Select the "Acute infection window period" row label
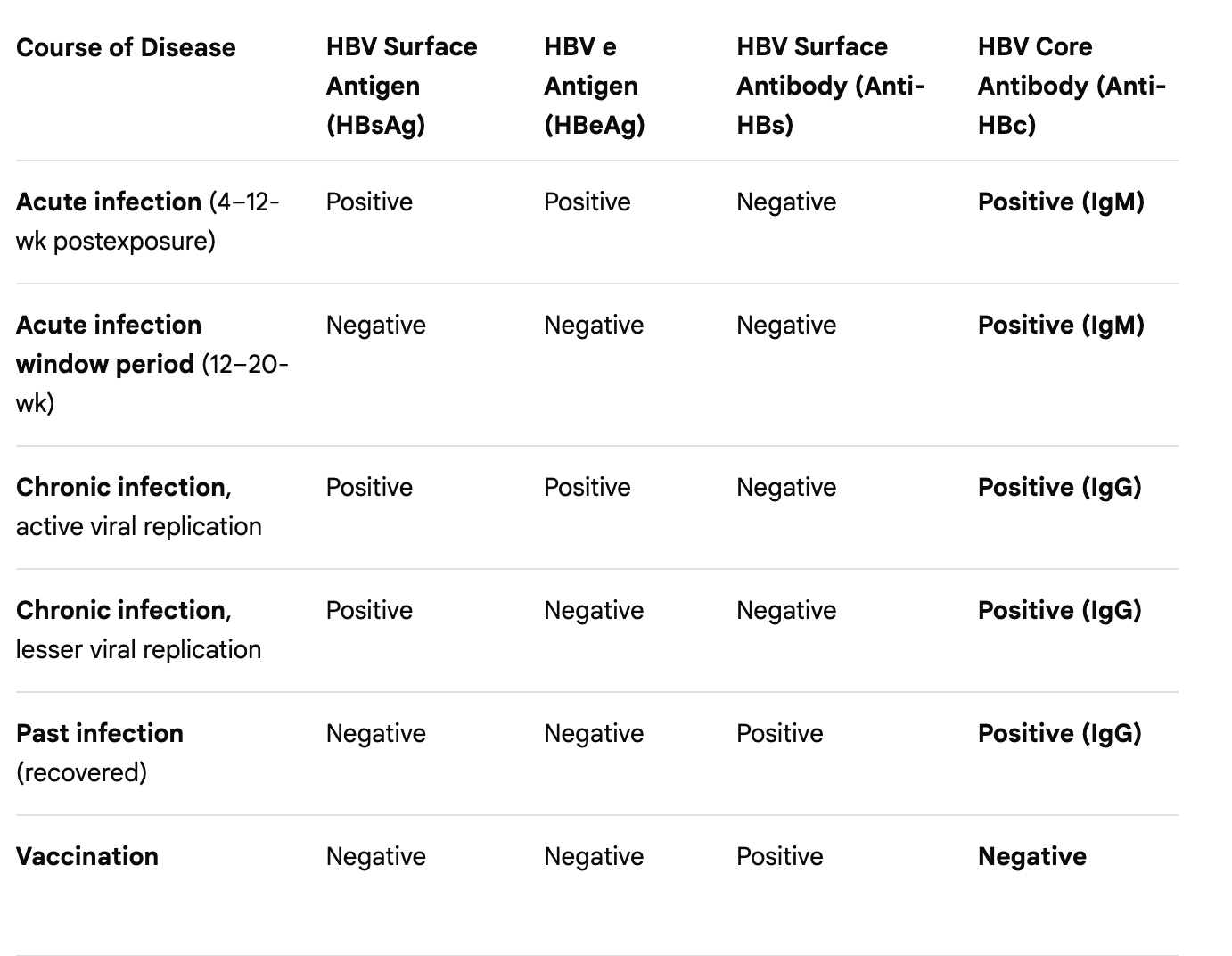 click(152, 364)
